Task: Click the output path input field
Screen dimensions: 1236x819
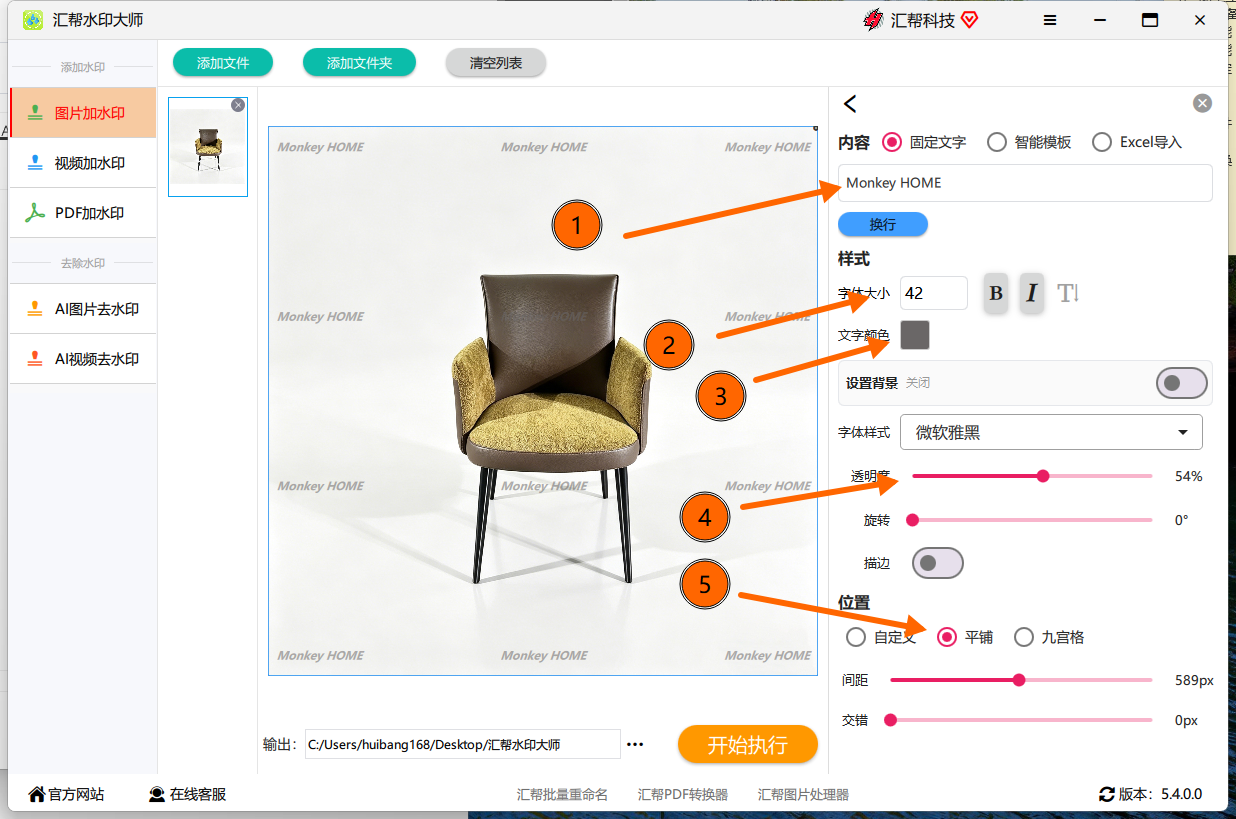Action: pos(463,744)
